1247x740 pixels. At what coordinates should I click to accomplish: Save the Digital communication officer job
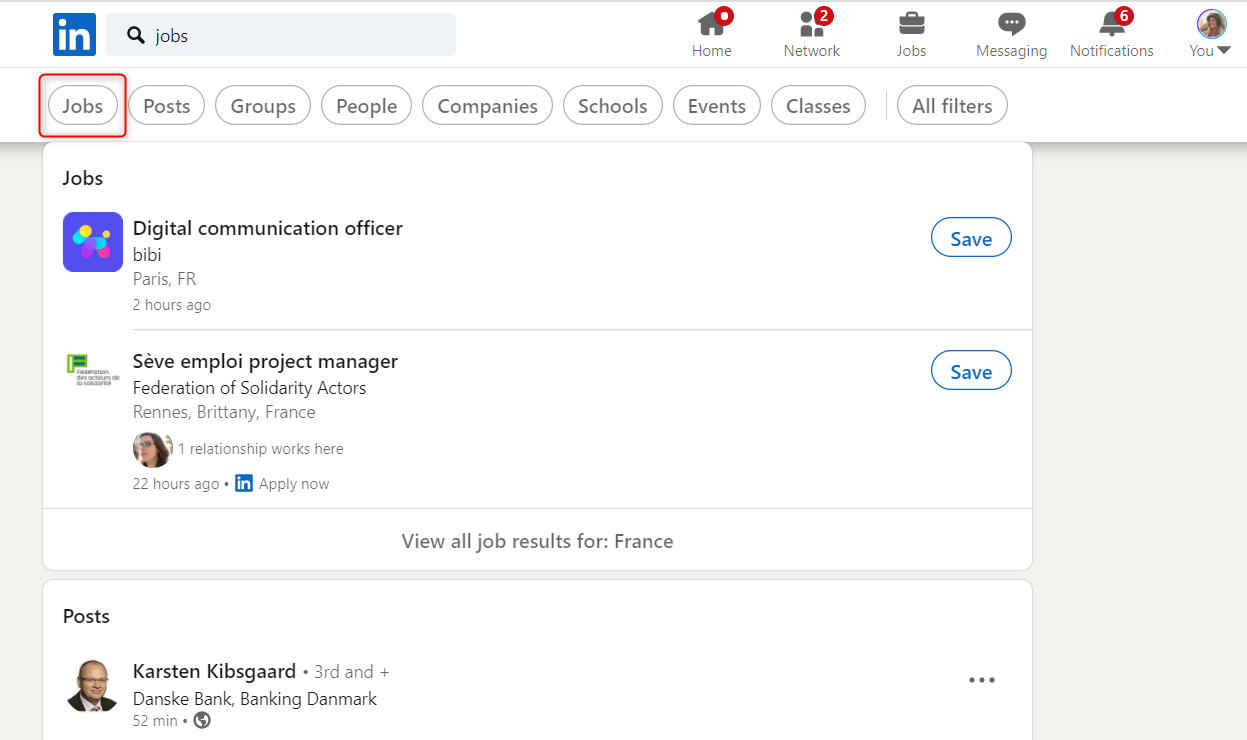point(971,239)
